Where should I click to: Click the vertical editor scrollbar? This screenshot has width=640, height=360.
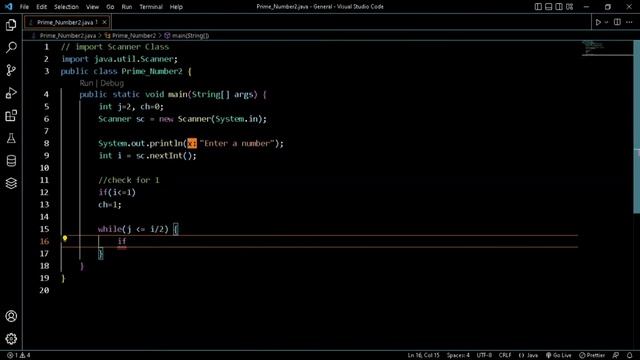tap(636, 127)
